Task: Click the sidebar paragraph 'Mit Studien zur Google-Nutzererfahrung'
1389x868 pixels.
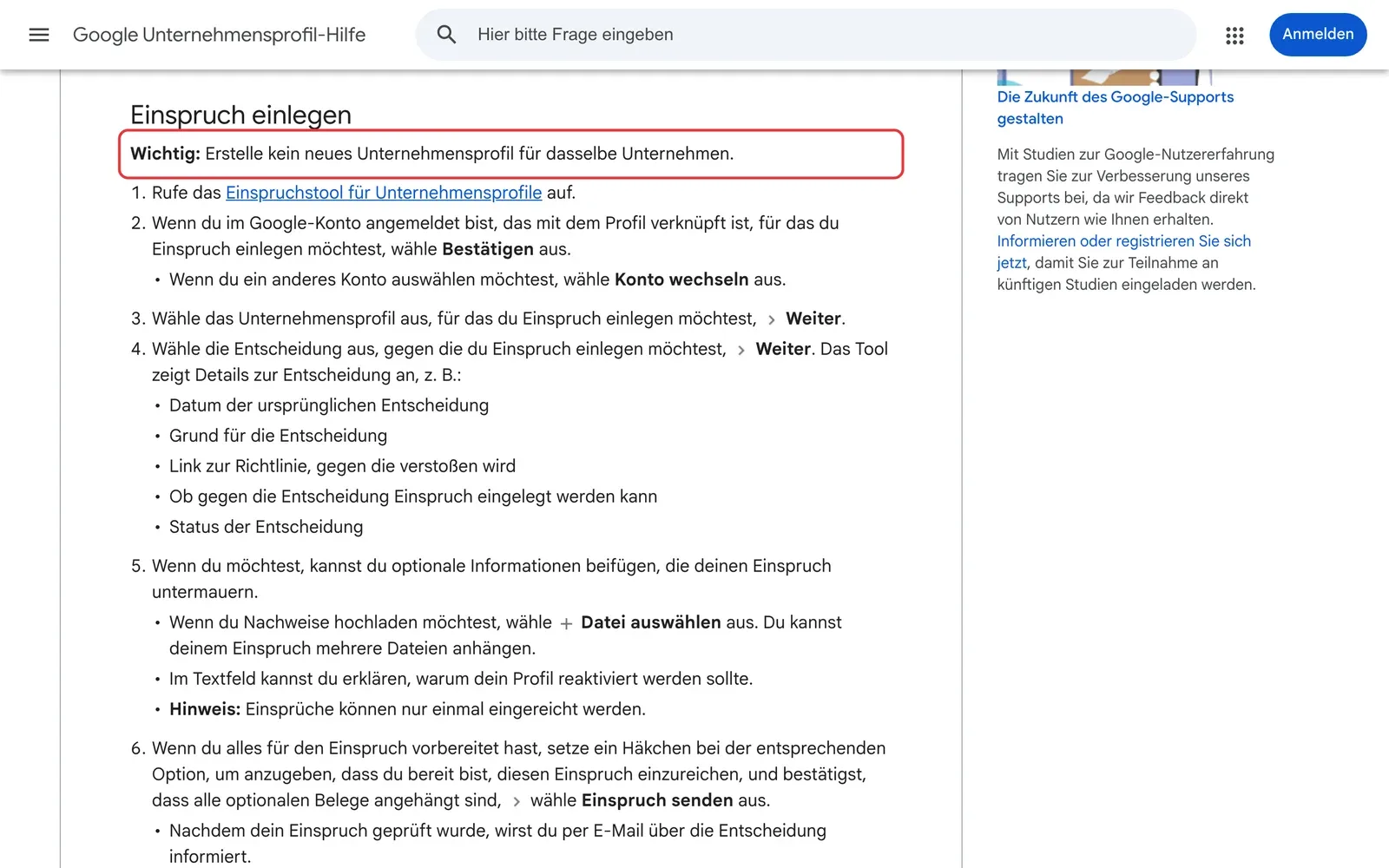Action: pos(1136,219)
